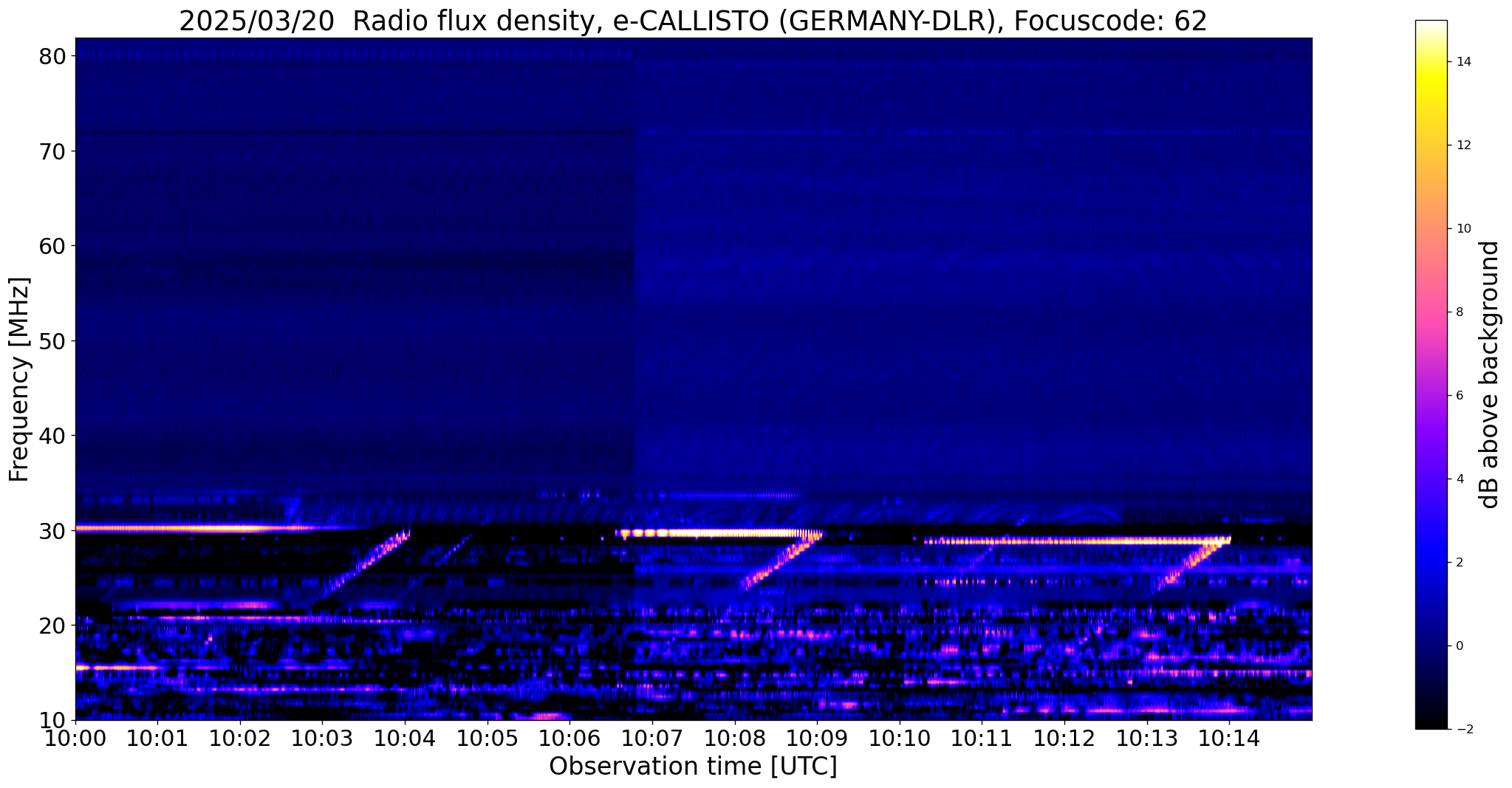Click the diagonal drifting burst ending at 10:14
Image resolution: width=1512 pixels, height=788 pixels.
coord(1191,565)
